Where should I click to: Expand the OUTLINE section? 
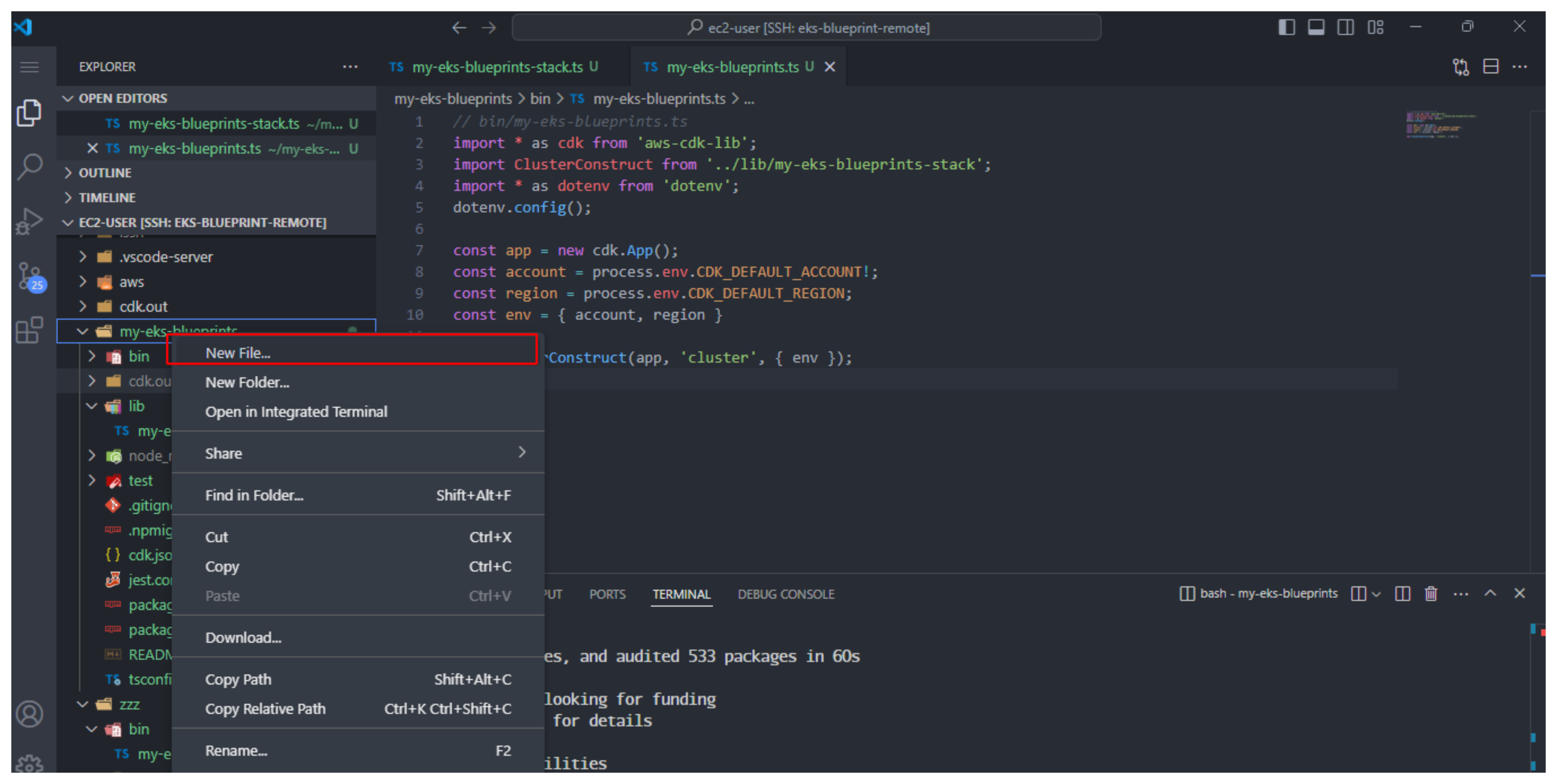[216, 173]
